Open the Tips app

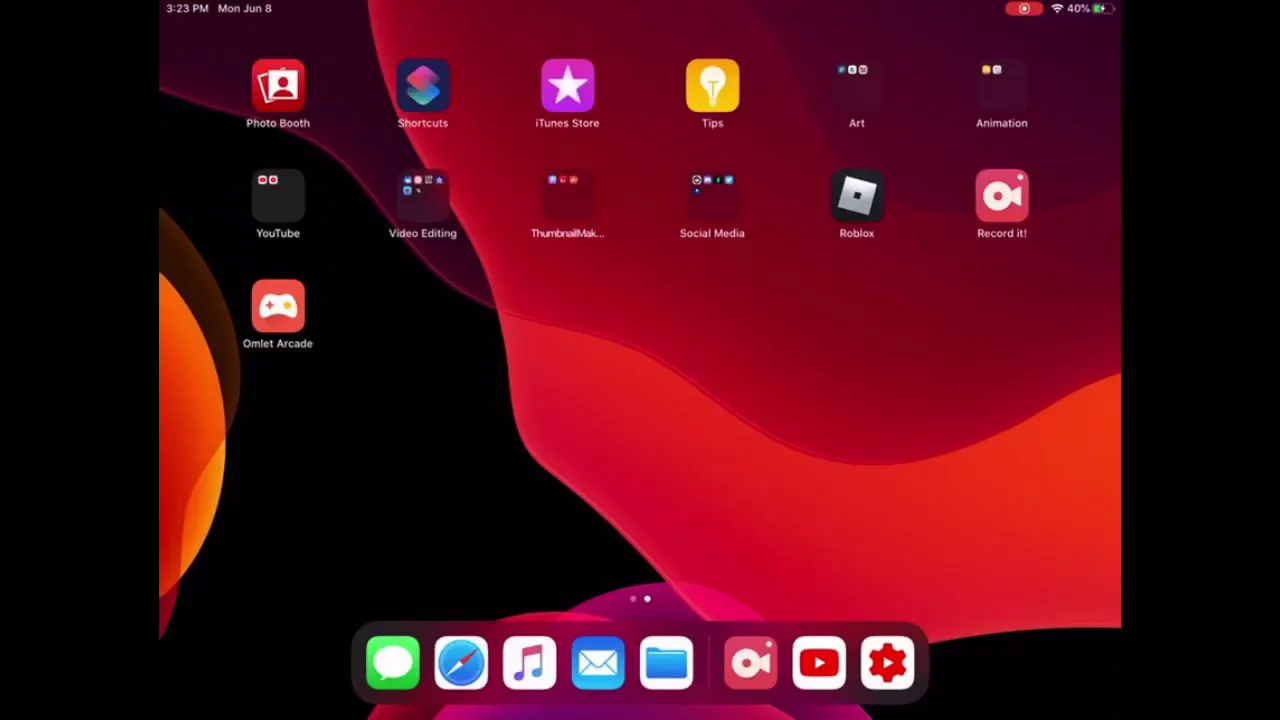pyautogui.click(x=712, y=86)
